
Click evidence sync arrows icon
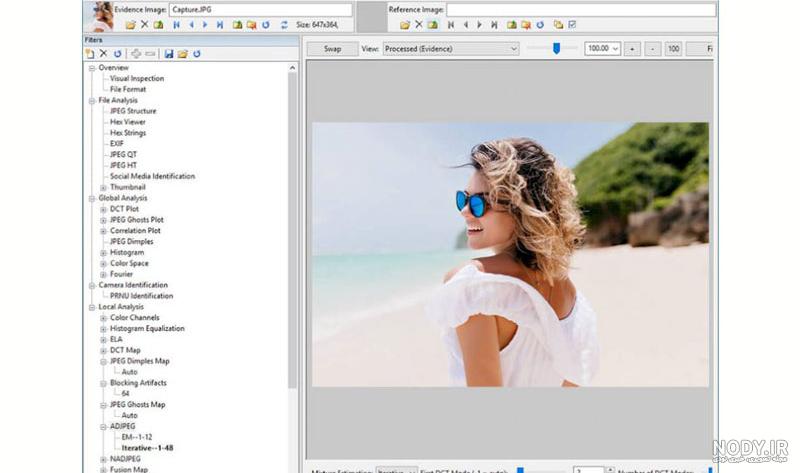284,24
